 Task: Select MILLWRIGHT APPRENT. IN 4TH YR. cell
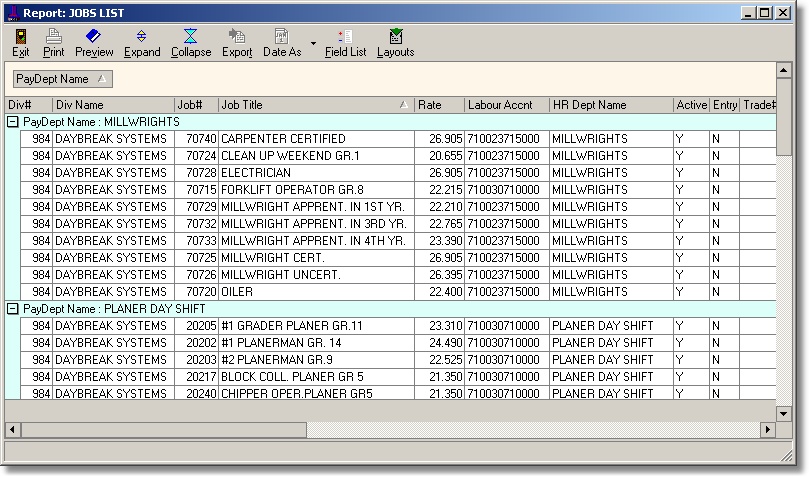point(316,241)
